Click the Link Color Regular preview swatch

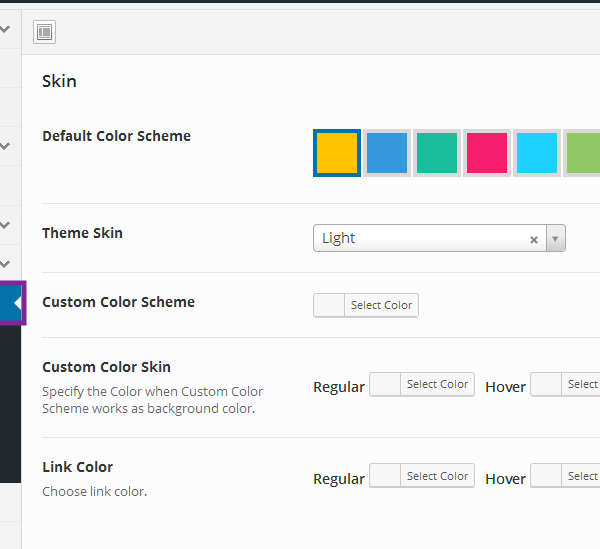(x=385, y=477)
